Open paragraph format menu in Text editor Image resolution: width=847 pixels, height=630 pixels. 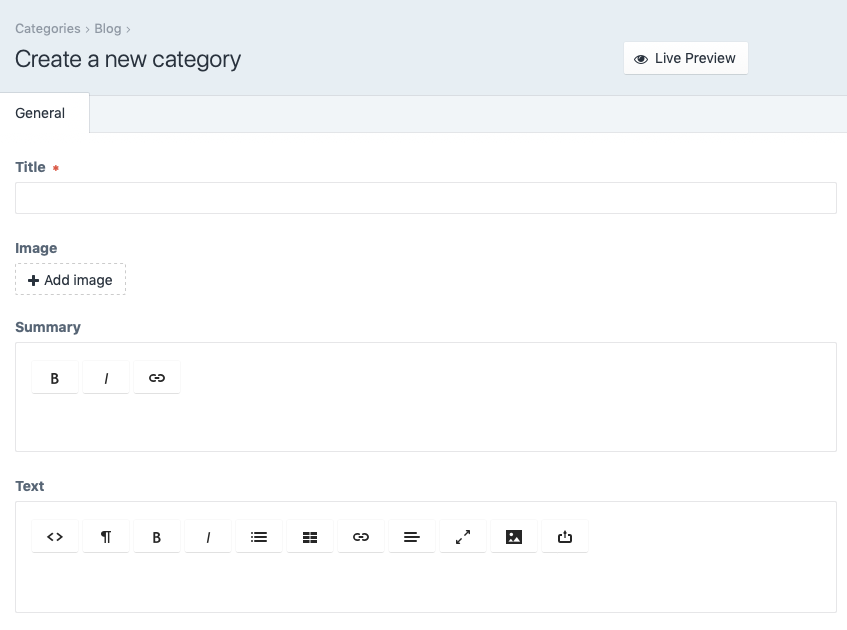coord(106,537)
